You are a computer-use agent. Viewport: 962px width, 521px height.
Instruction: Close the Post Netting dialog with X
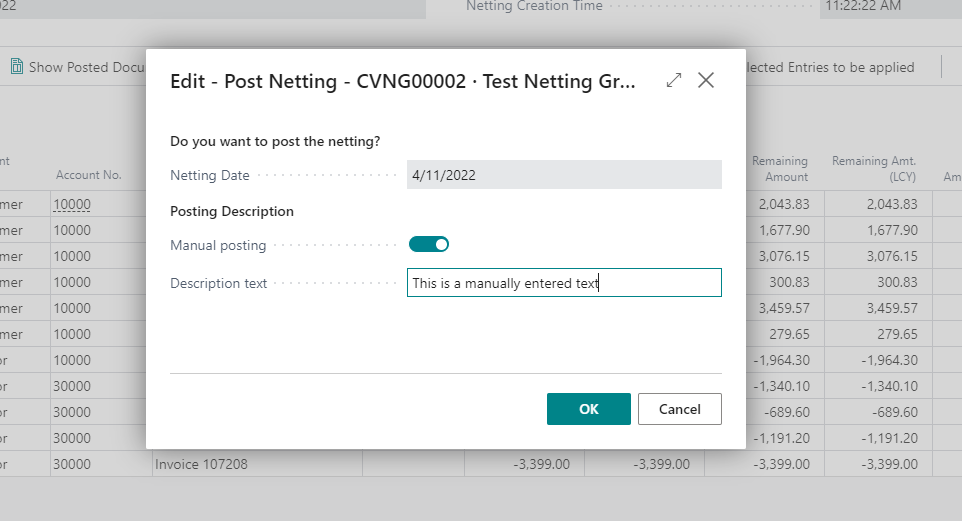[x=706, y=81]
